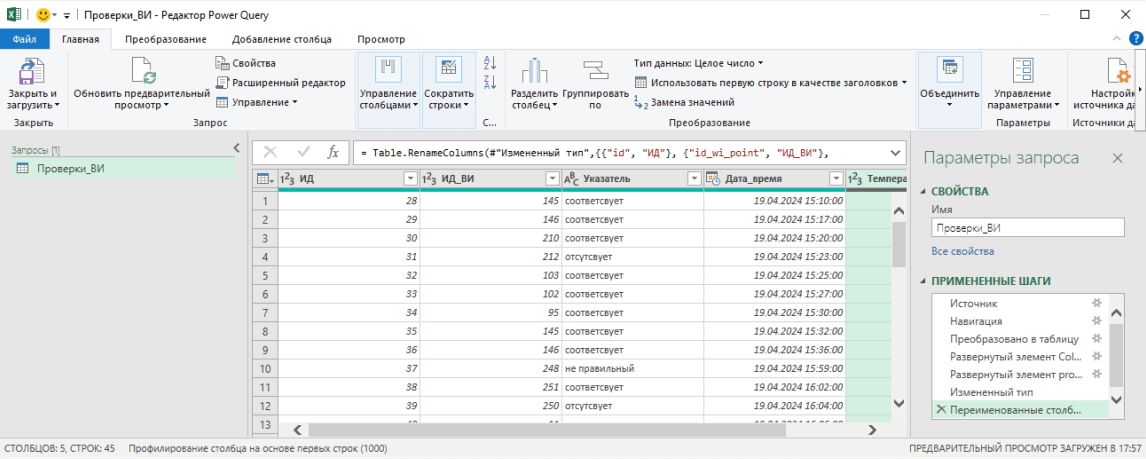Open Data type (Тип данных) dropdown

point(698,63)
